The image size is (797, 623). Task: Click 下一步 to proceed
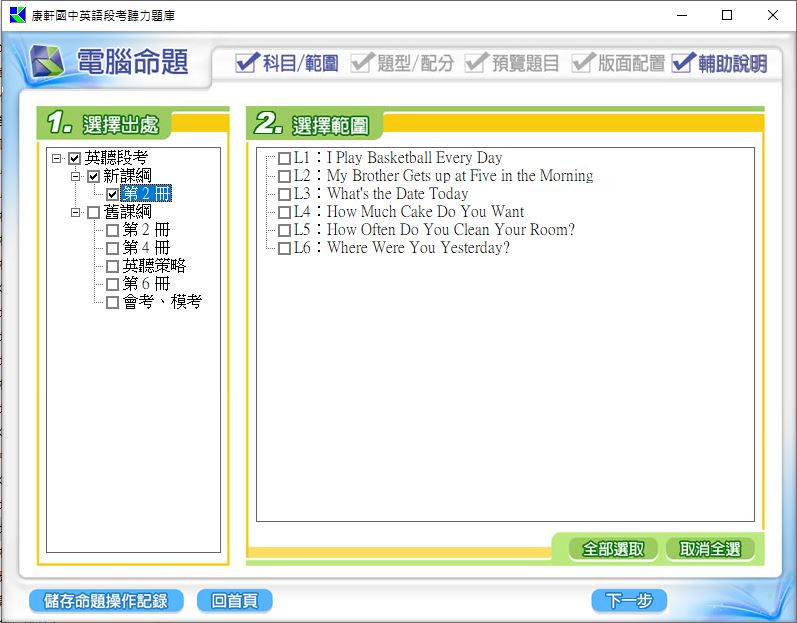(x=629, y=600)
